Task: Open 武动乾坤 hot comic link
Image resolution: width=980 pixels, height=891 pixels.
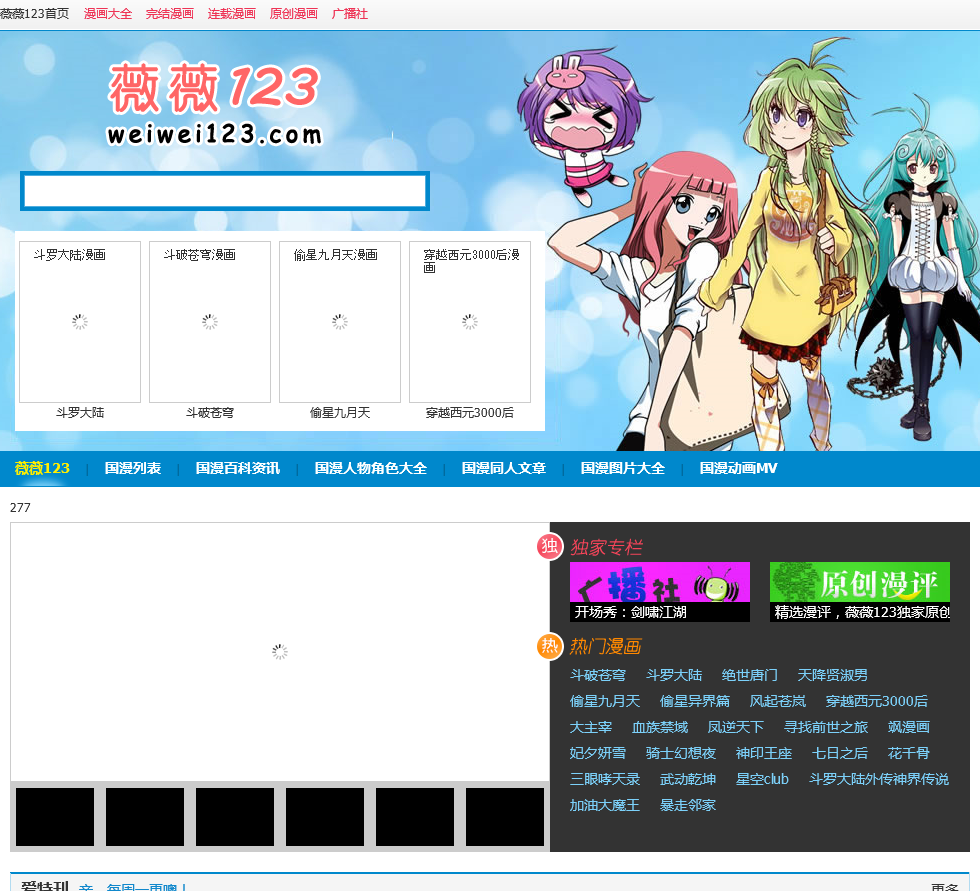Action: pos(688,779)
